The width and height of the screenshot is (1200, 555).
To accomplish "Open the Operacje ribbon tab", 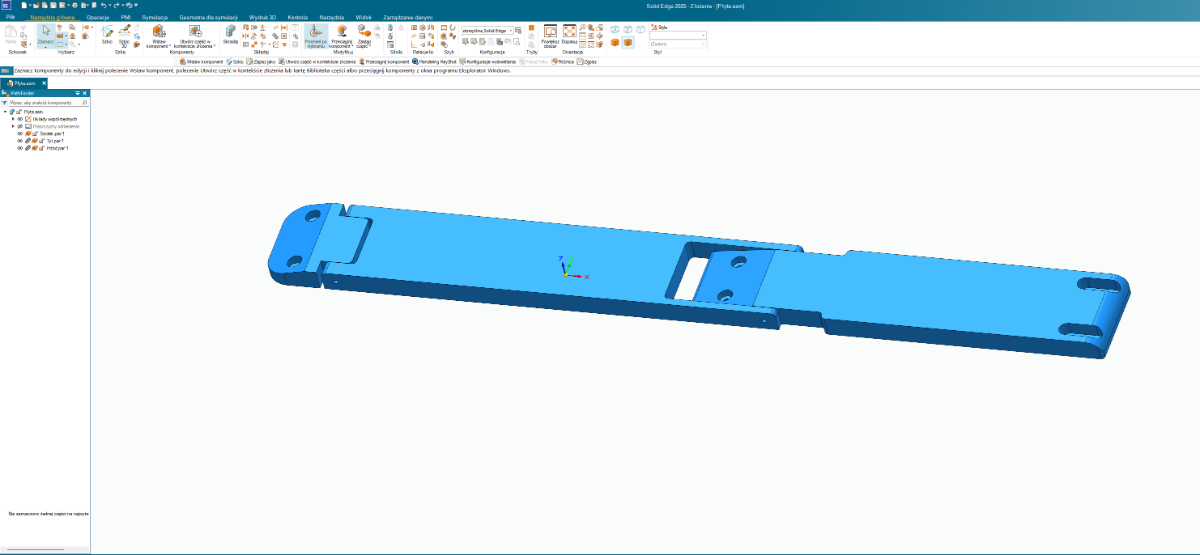I will point(98,18).
